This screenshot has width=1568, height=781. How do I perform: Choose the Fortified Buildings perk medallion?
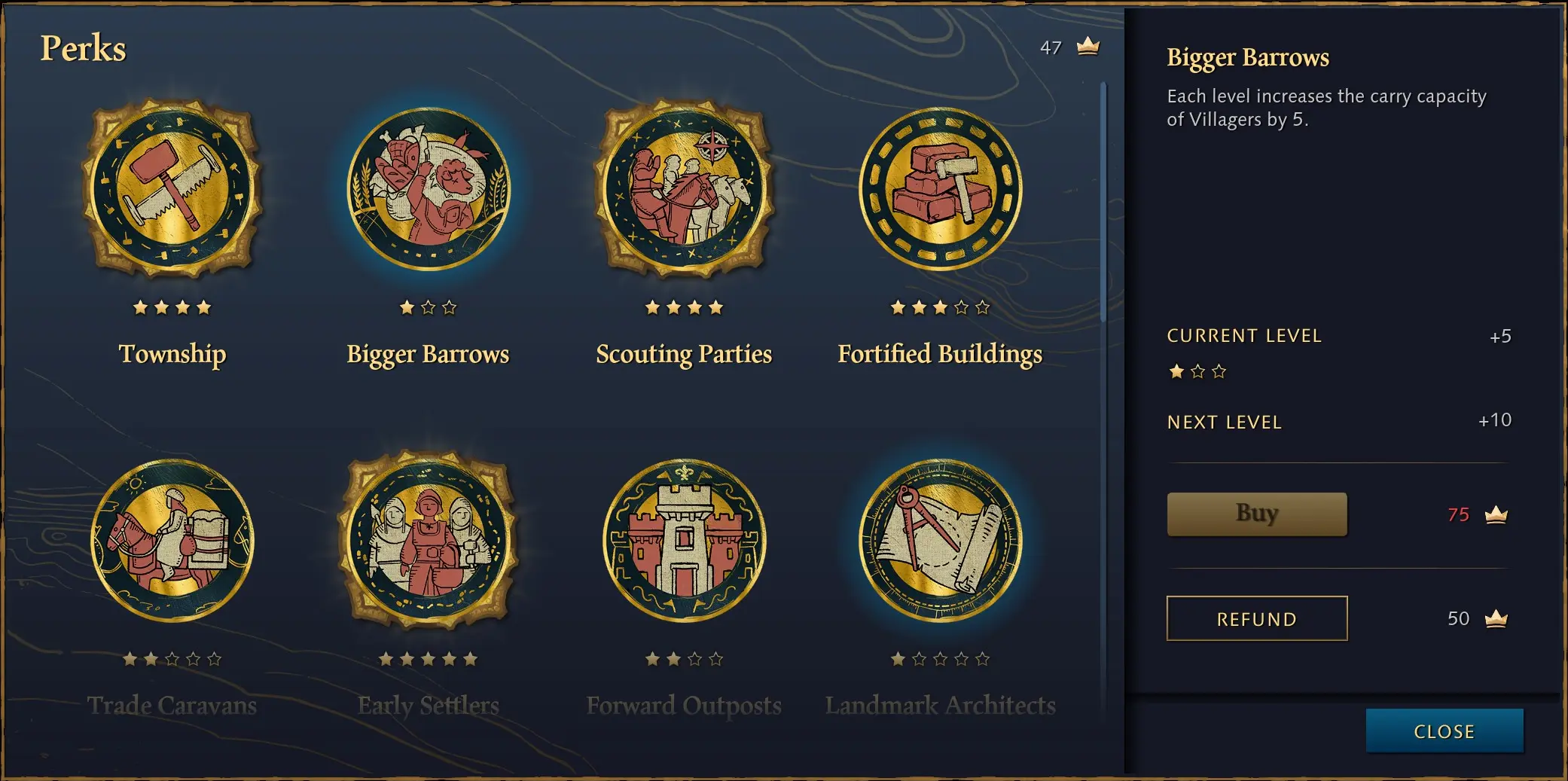point(941,189)
